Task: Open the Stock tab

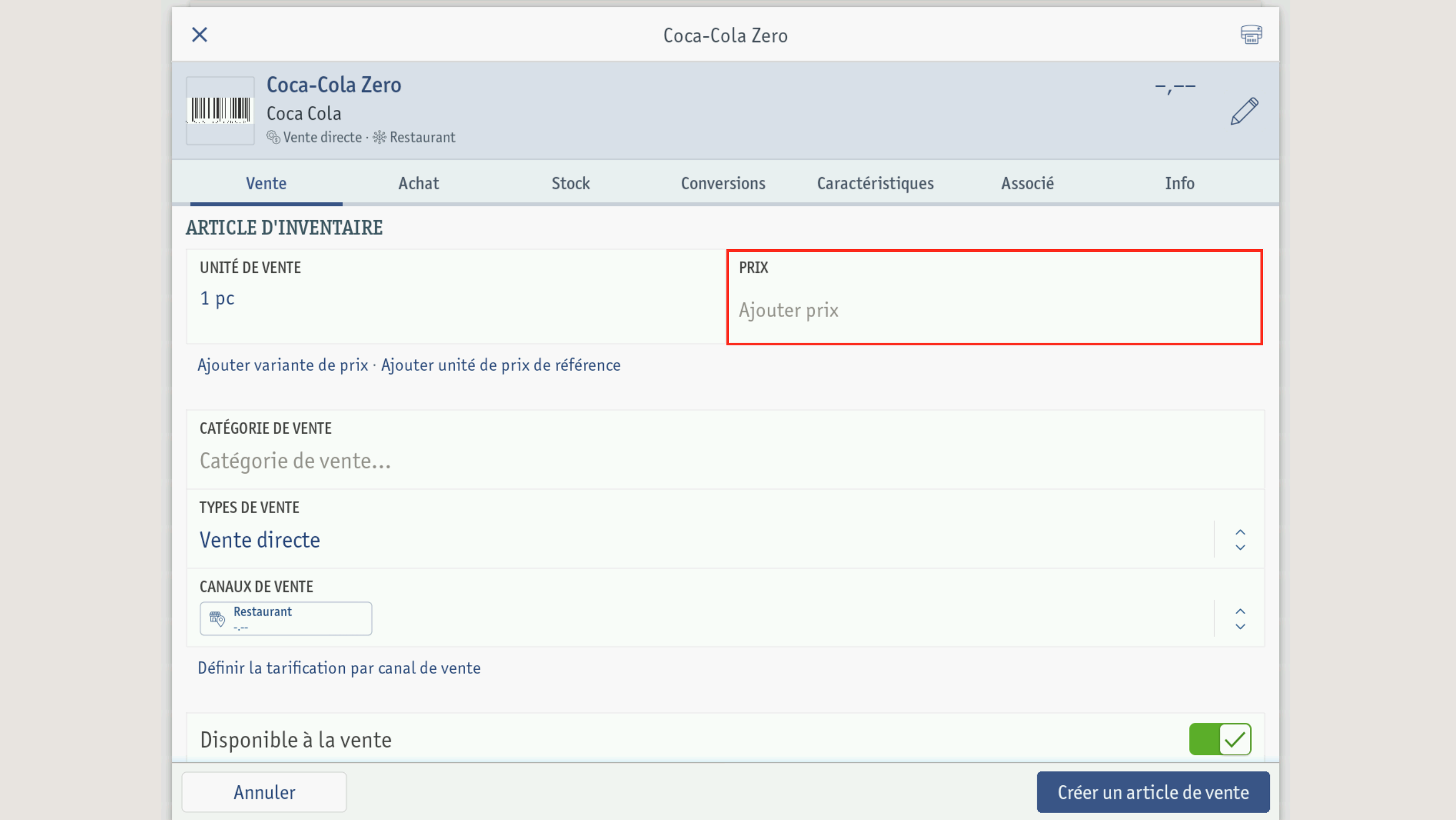Action: tap(570, 183)
